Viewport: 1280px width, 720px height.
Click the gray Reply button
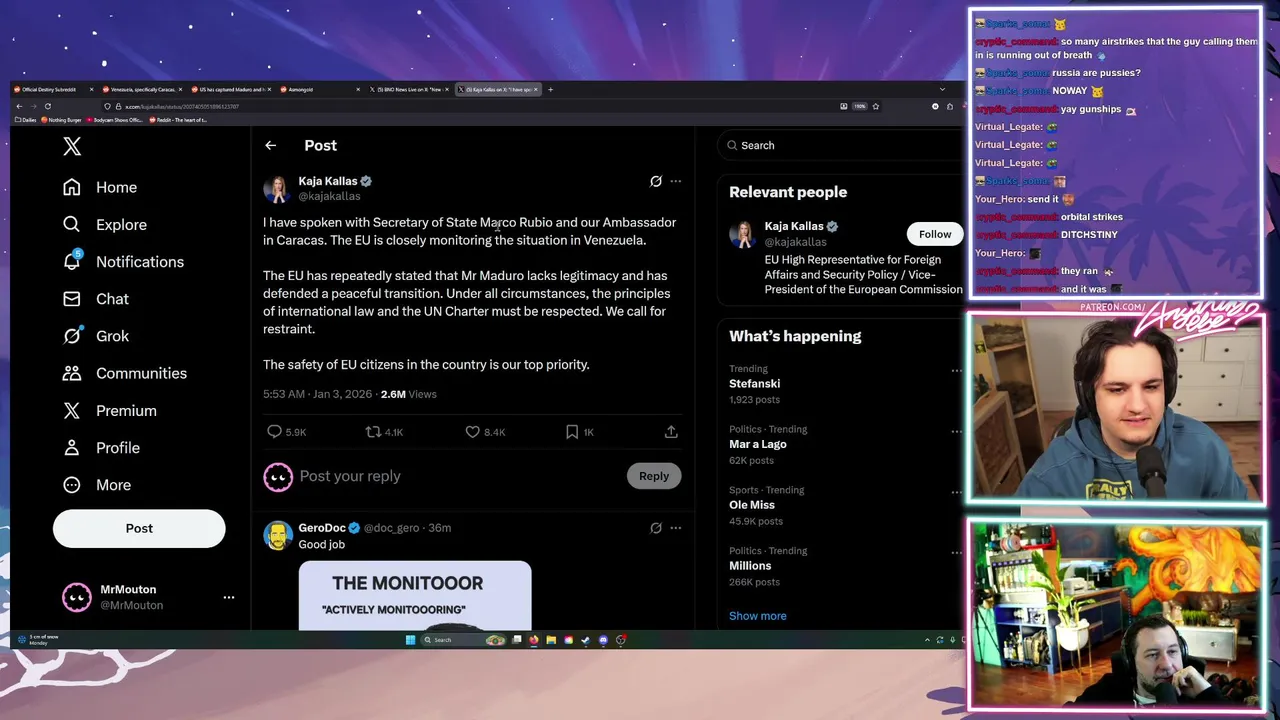[x=654, y=476]
